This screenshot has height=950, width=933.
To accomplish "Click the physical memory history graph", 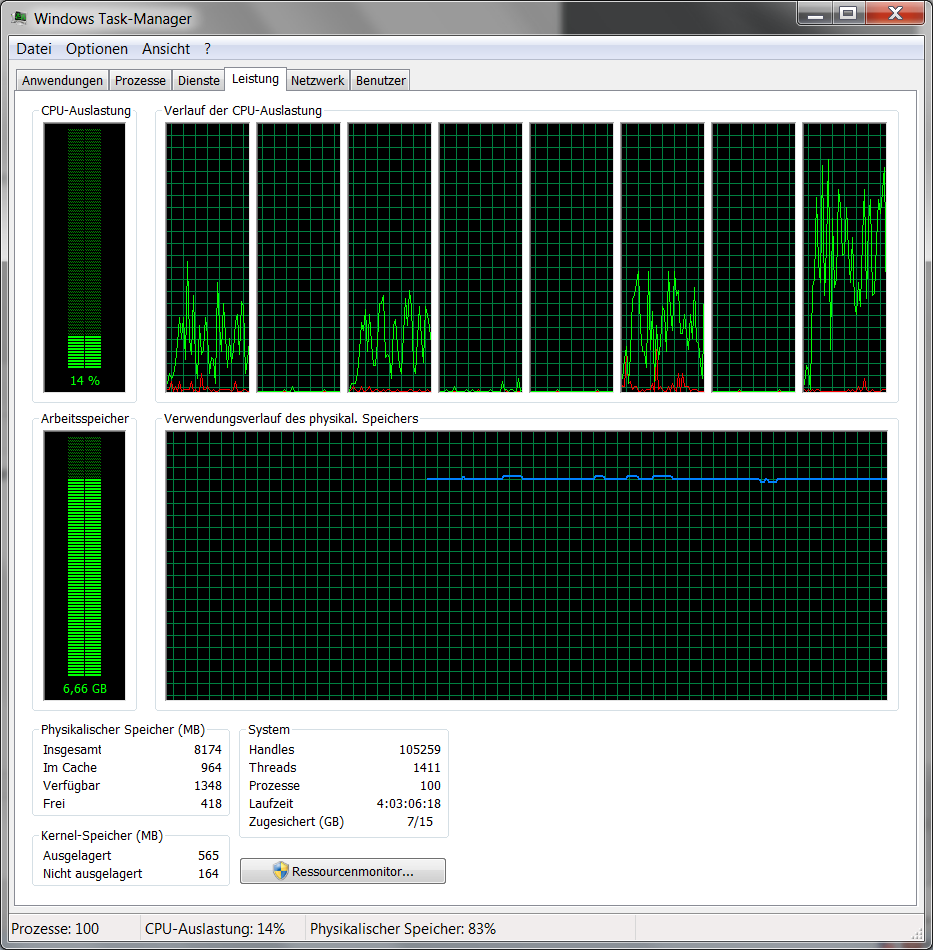I will (525, 565).
